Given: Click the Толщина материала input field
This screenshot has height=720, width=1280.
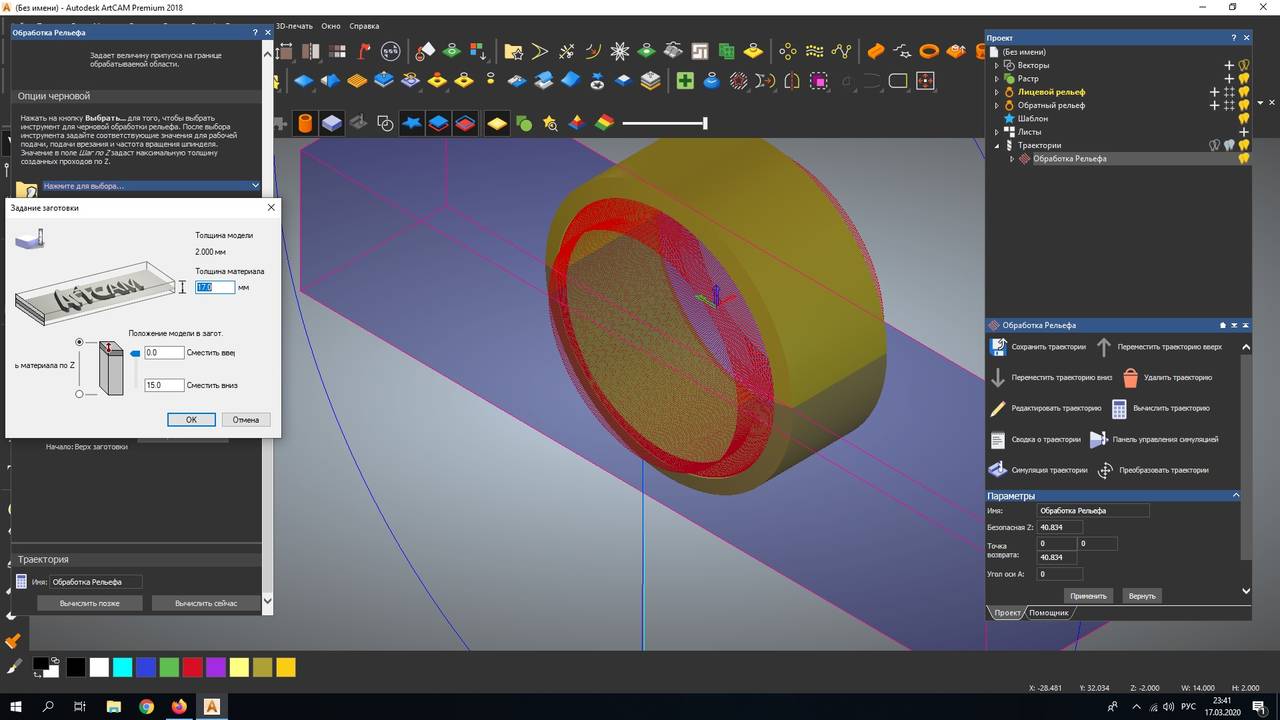Looking at the screenshot, I should click(215, 287).
